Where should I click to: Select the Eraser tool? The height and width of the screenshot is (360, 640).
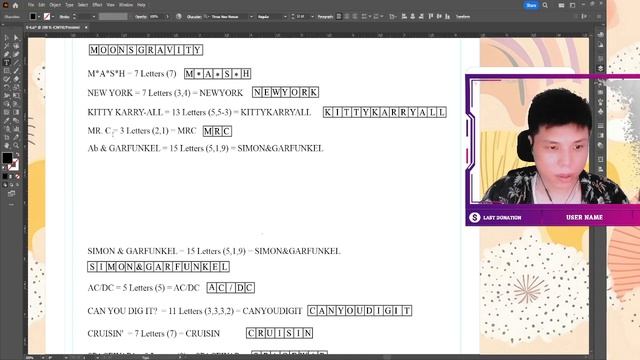tap(16, 79)
